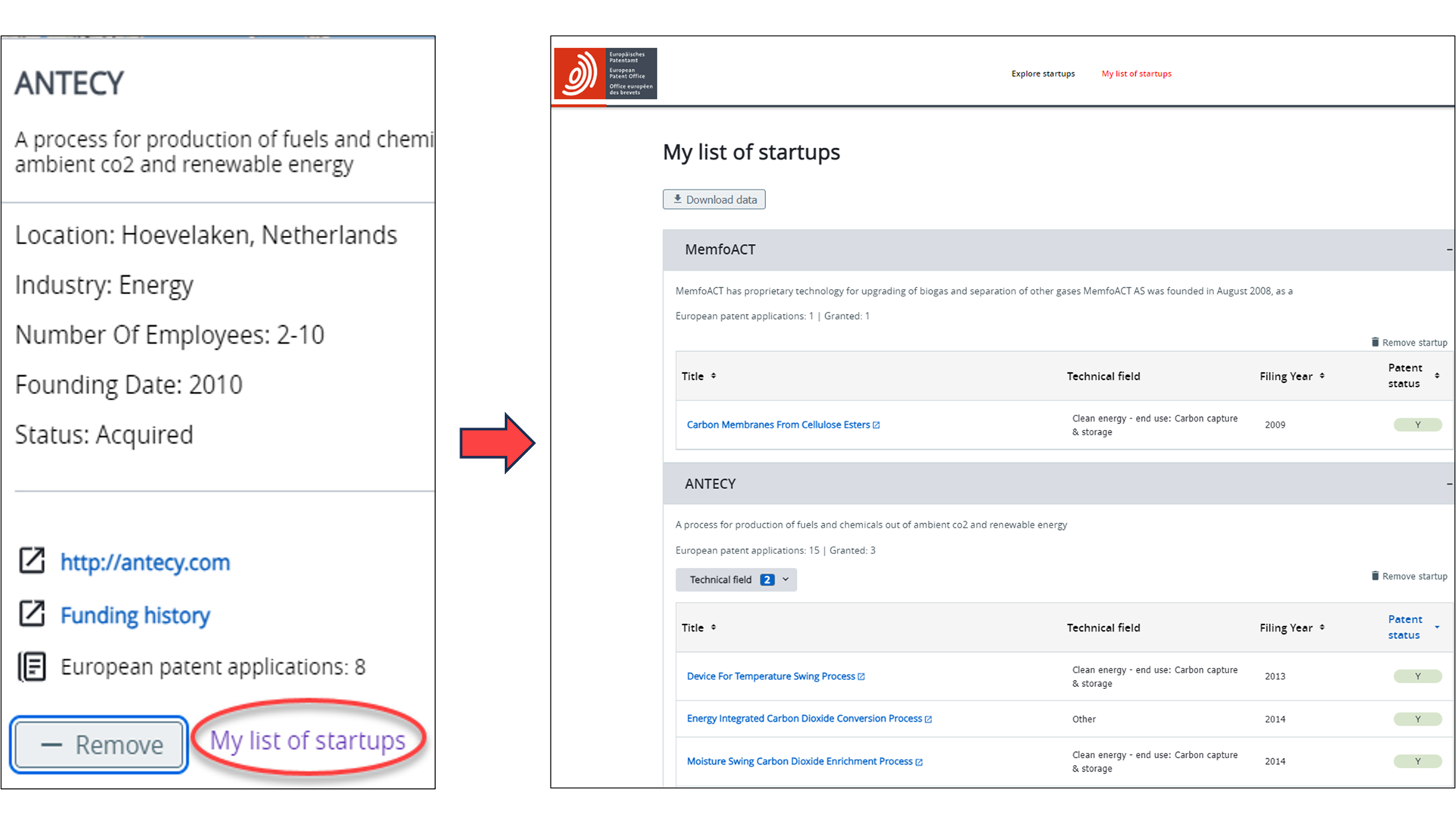Open Device For Temperature Swing Process patent
This screenshot has height=818, width=1456.
click(x=770, y=676)
